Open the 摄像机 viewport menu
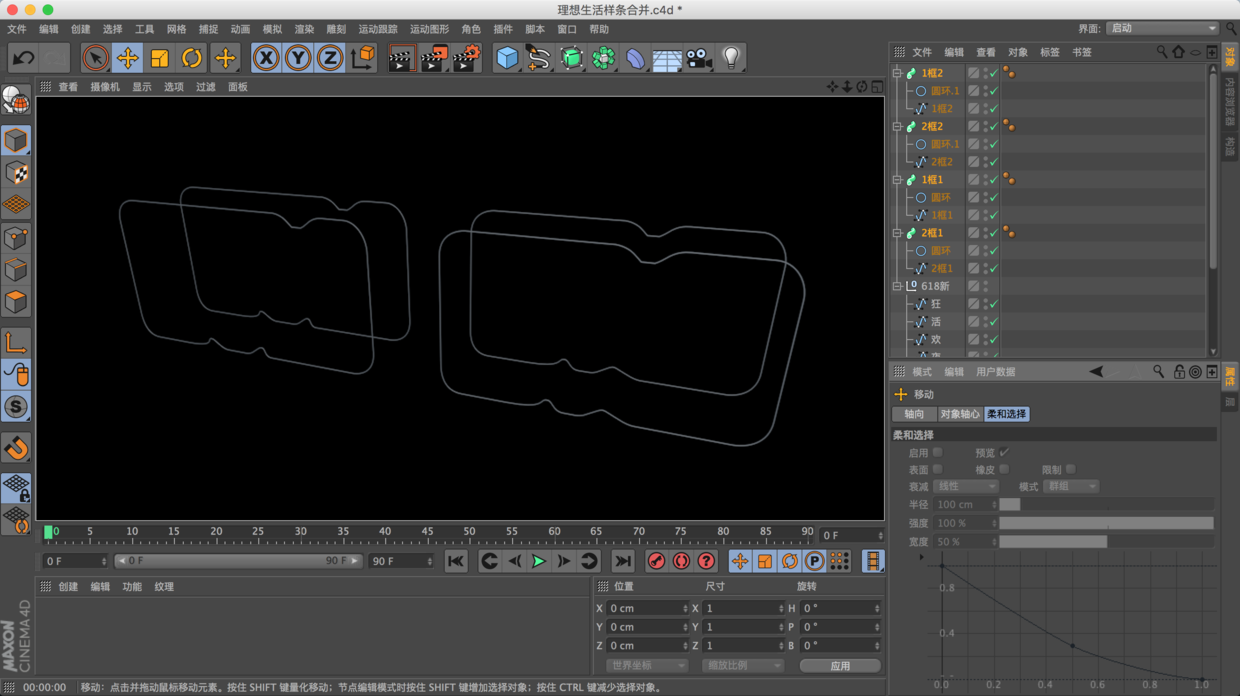This screenshot has width=1240, height=696. pos(105,87)
